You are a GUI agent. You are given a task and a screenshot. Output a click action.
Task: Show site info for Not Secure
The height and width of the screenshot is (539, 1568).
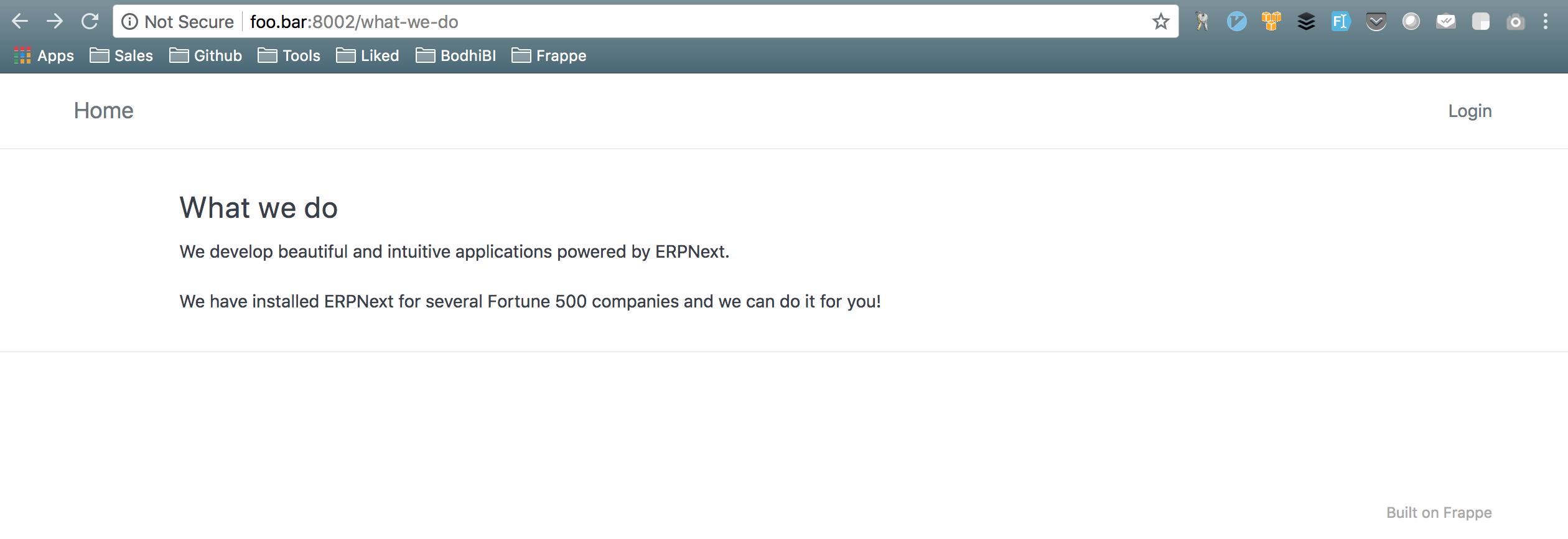pyautogui.click(x=178, y=22)
